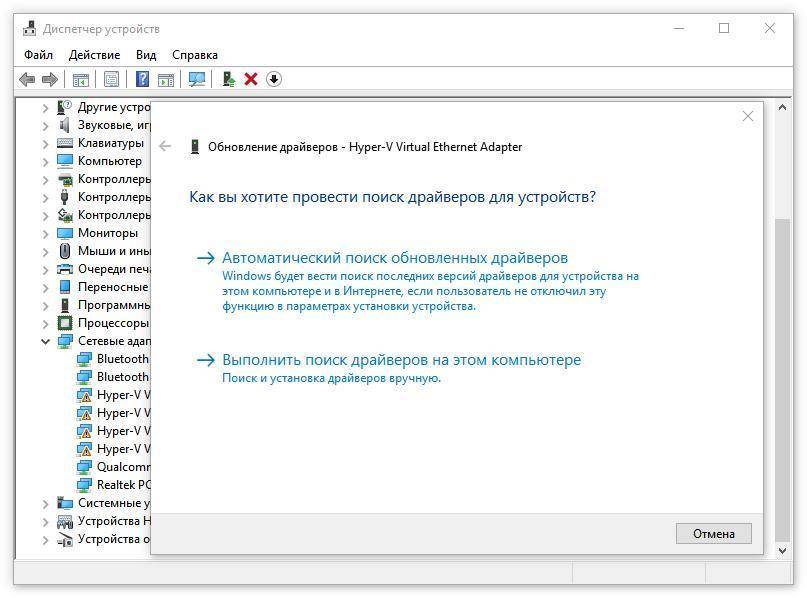Choose Автоматический поиск обновленных драйверов
Screen dimensions: 807x598
394,258
